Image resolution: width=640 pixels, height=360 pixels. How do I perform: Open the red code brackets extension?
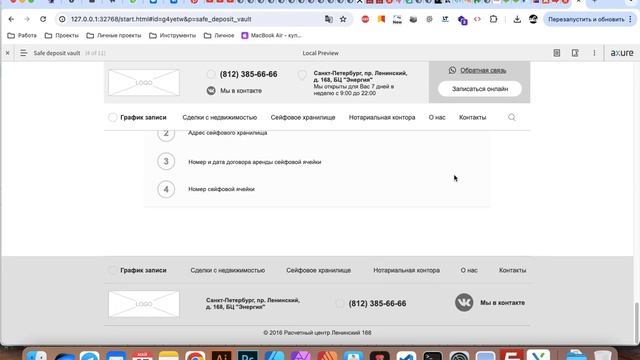[477, 19]
